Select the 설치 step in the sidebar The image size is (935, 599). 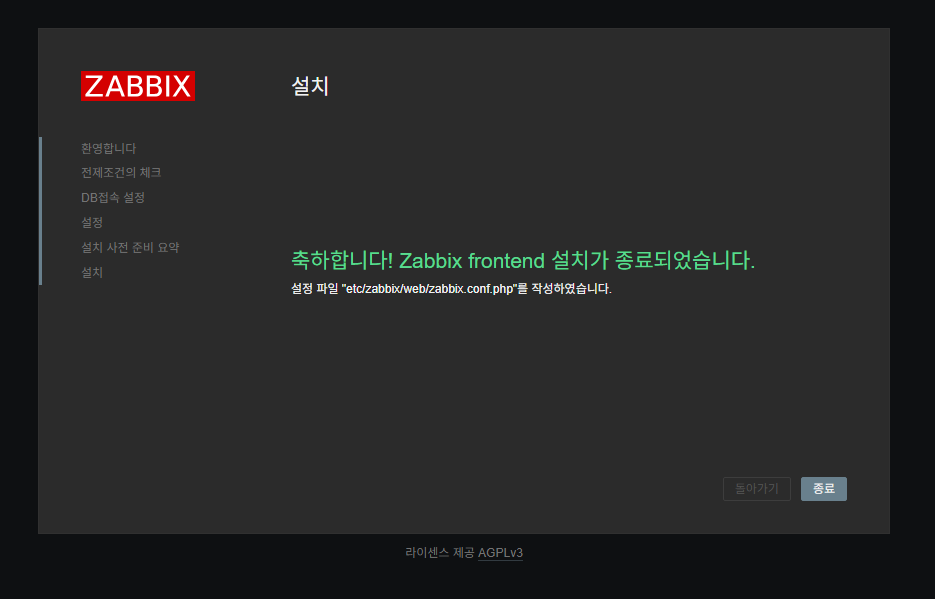pos(92,272)
